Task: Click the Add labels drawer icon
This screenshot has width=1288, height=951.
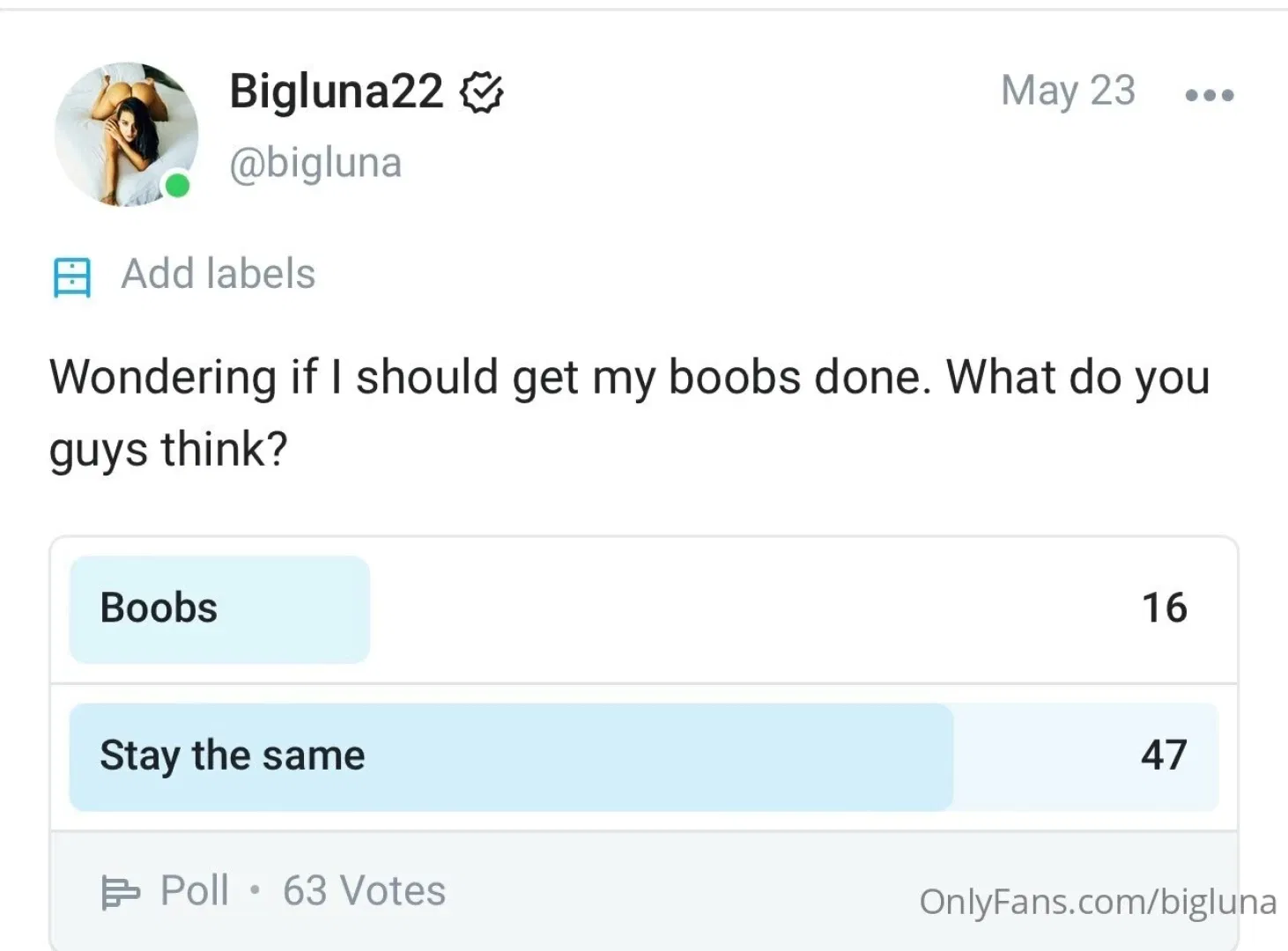Action: 71,276
